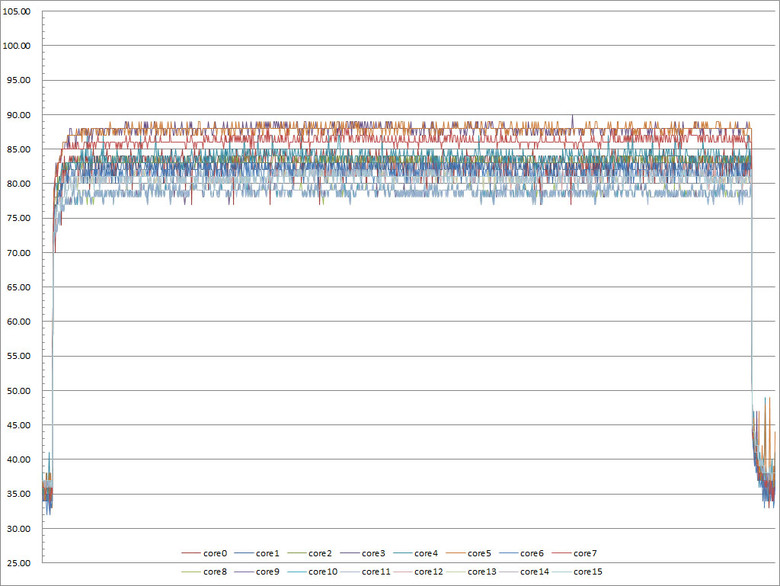Click the 90.00 axis label
The width and height of the screenshot is (780, 586).
pos(18,115)
